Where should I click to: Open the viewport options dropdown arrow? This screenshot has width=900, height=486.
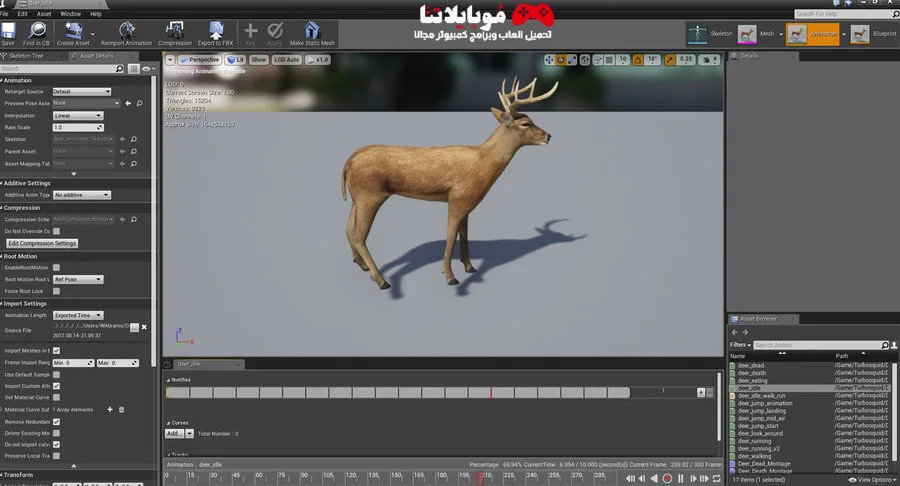pos(170,60)
